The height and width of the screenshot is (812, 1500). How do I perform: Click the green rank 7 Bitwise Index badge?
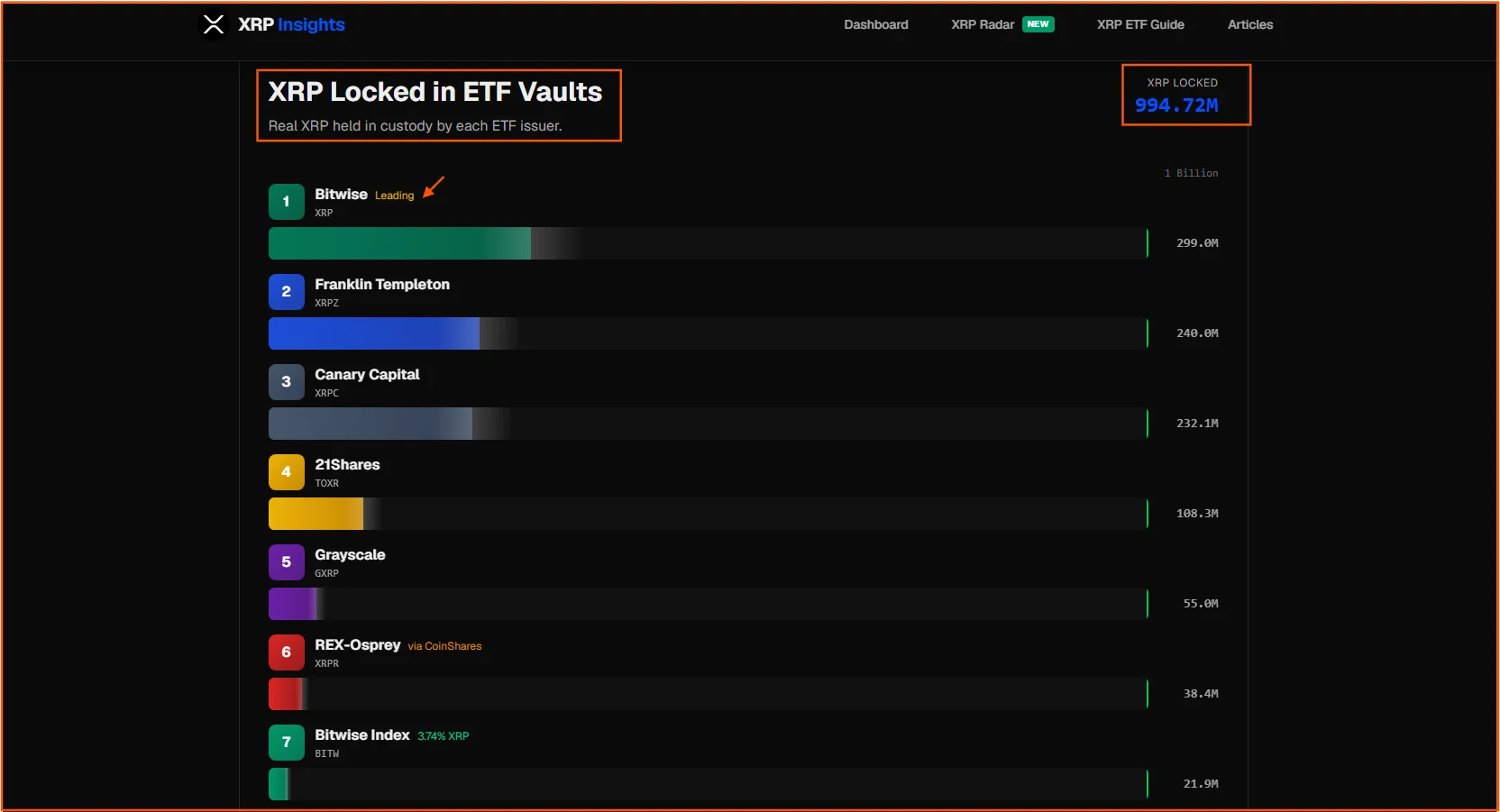[286, 743]
